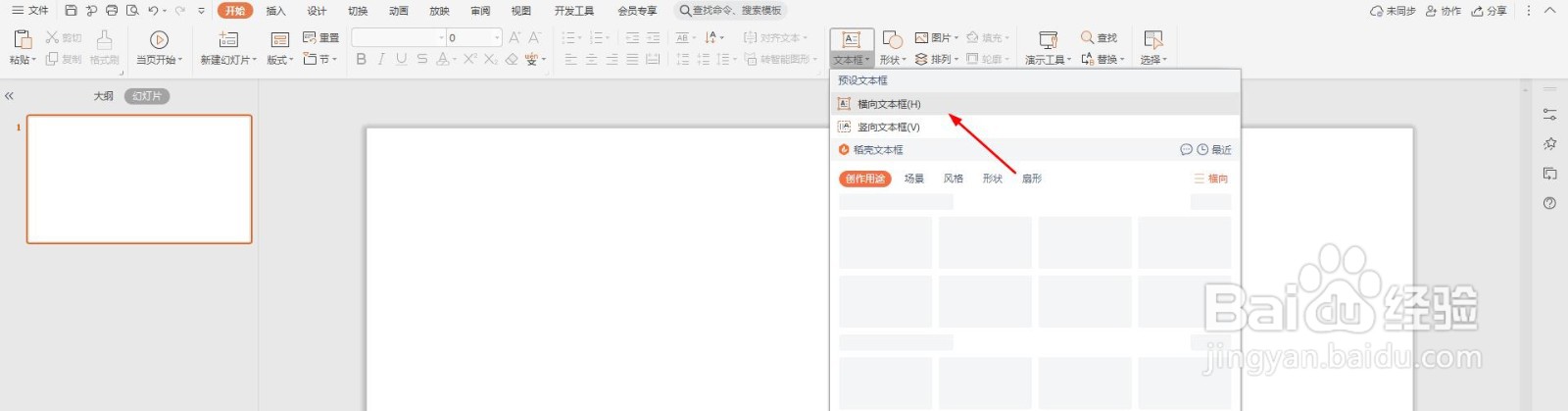Click the Recent (最近) link

tap(1215, 150)
